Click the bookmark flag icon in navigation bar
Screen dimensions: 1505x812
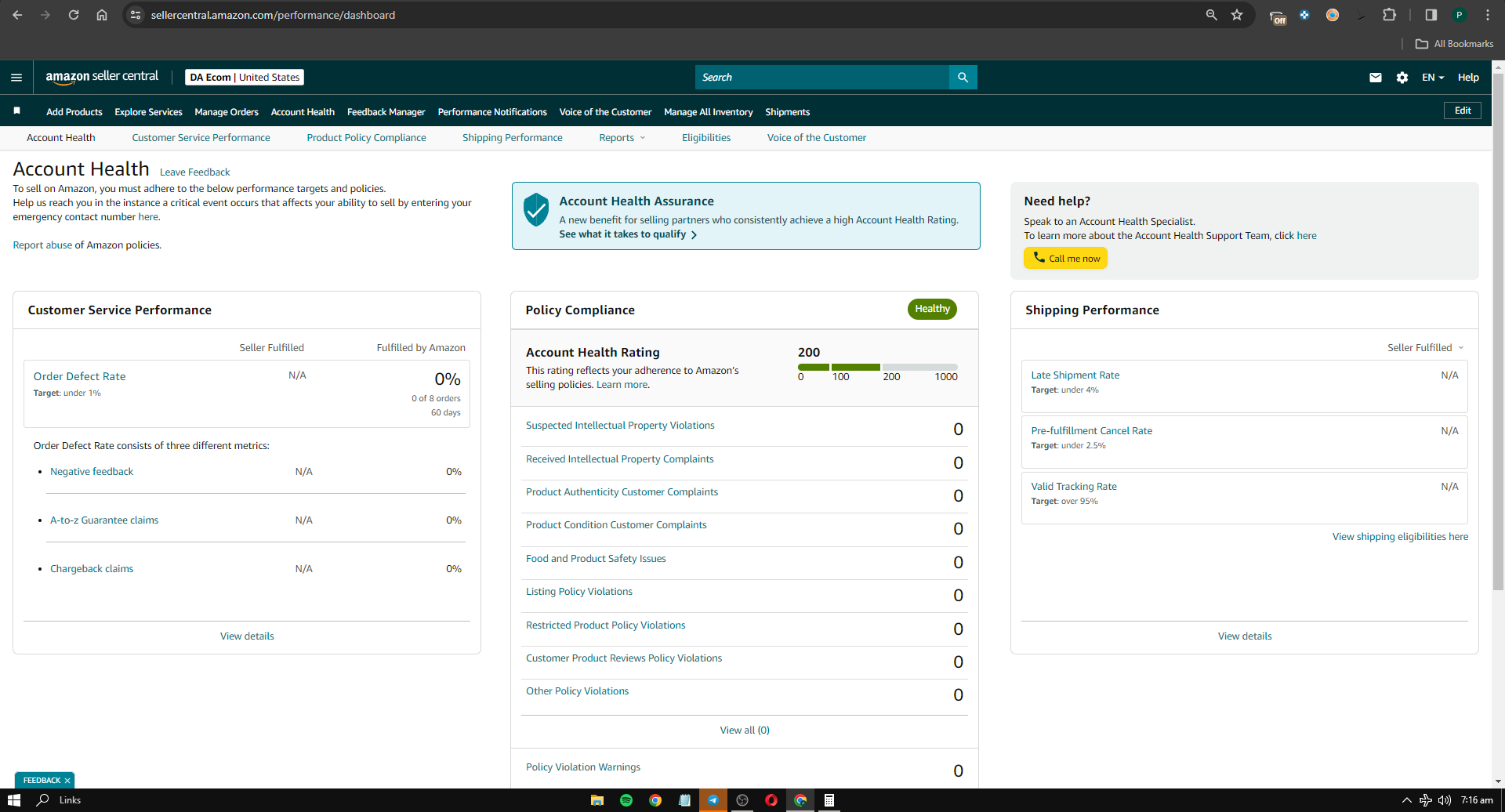pos(16,111)
